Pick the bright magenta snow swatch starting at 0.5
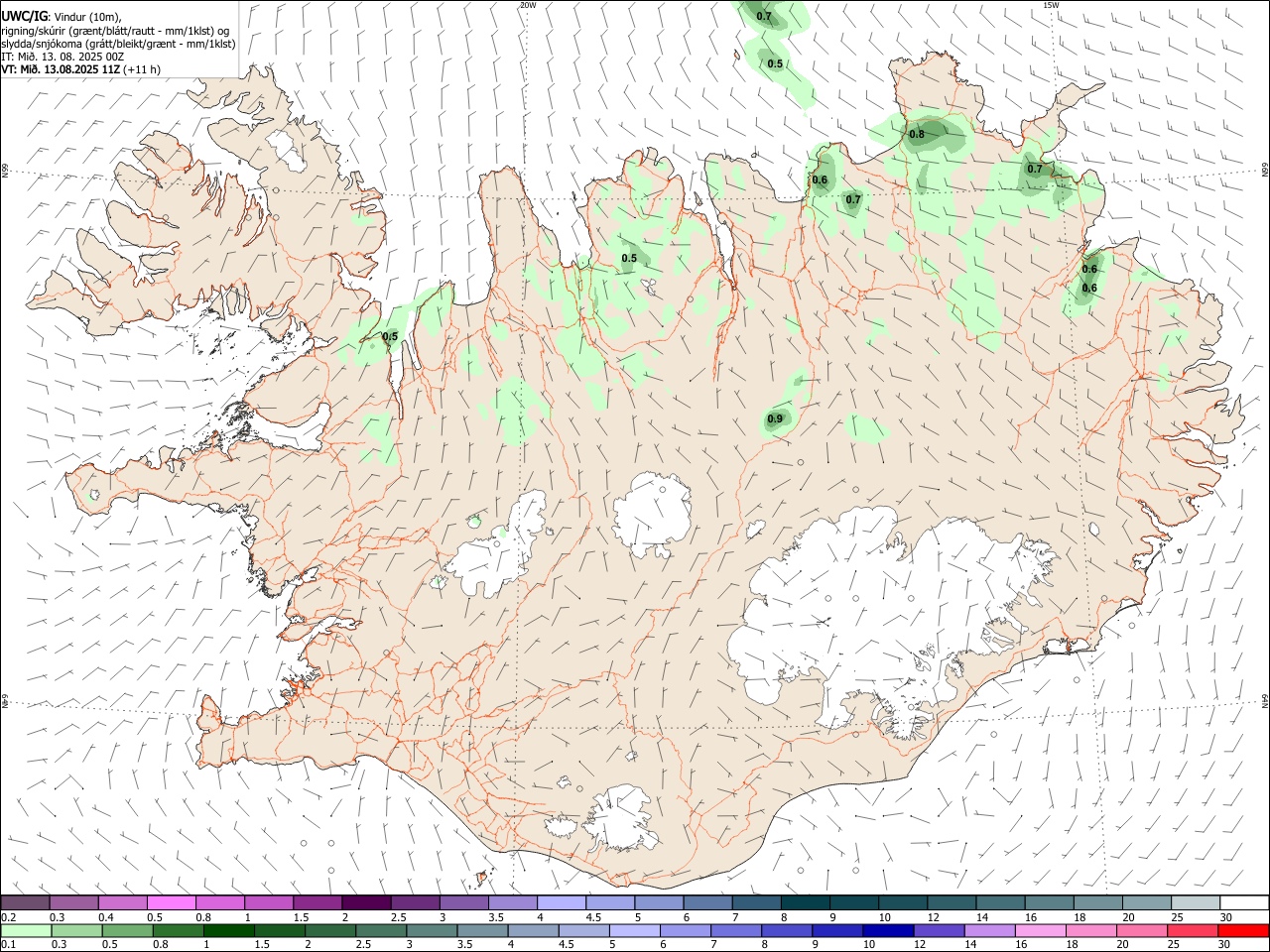This screenshot has height=952, width=1270. click(172, 902)
